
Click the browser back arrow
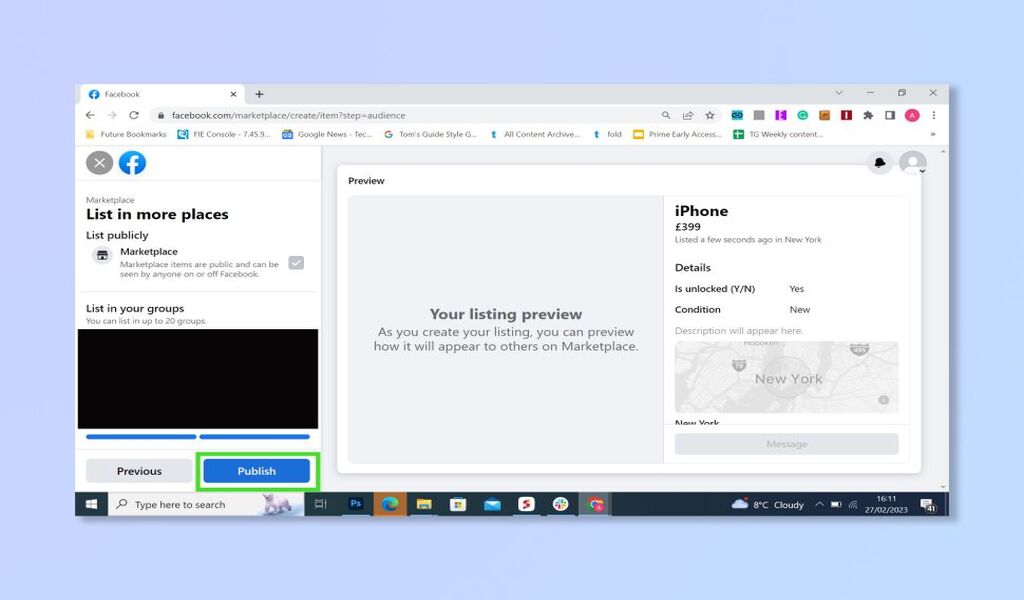tap(90, 115)
